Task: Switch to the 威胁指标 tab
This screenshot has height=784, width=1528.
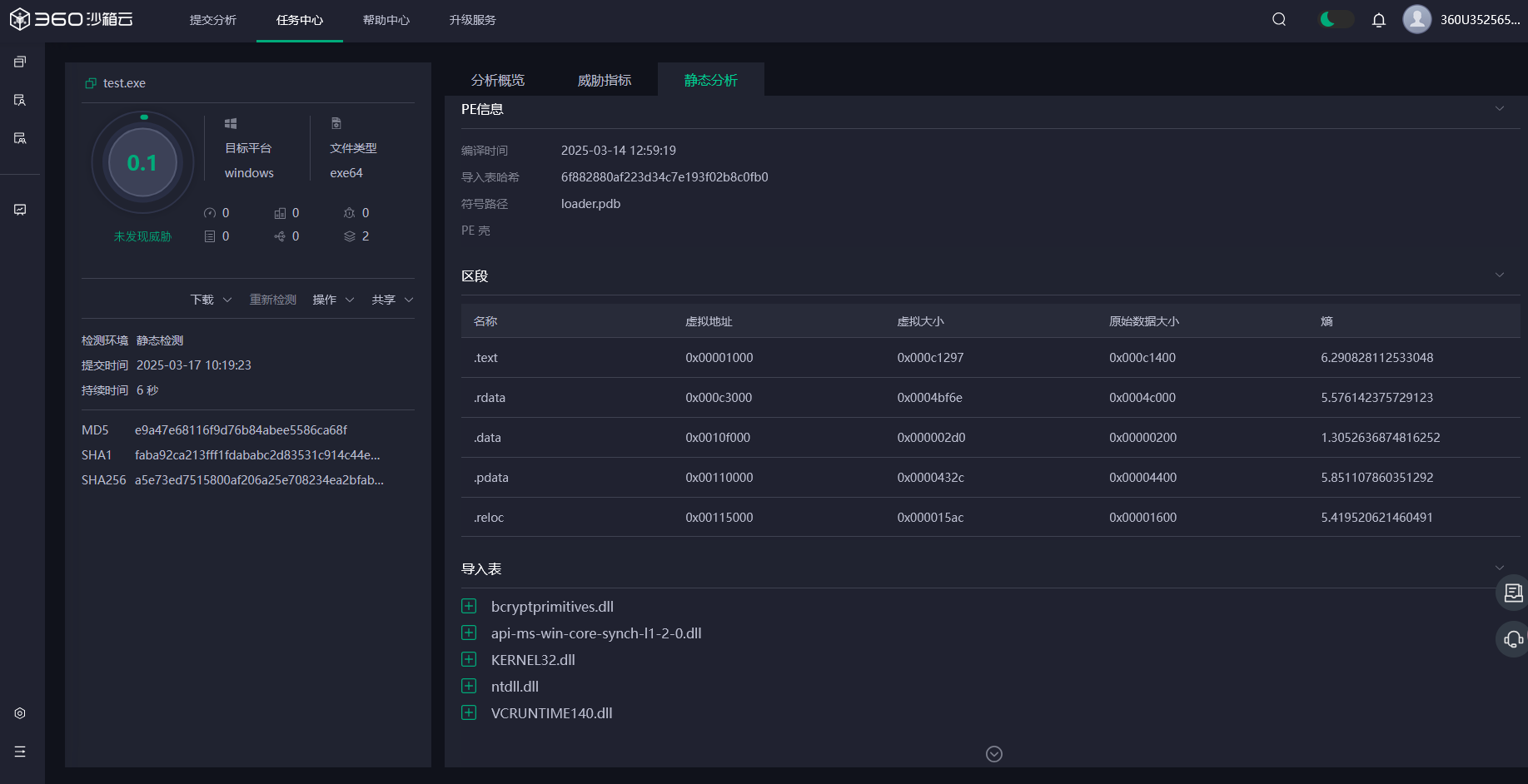Action: (x=605, y=80)
